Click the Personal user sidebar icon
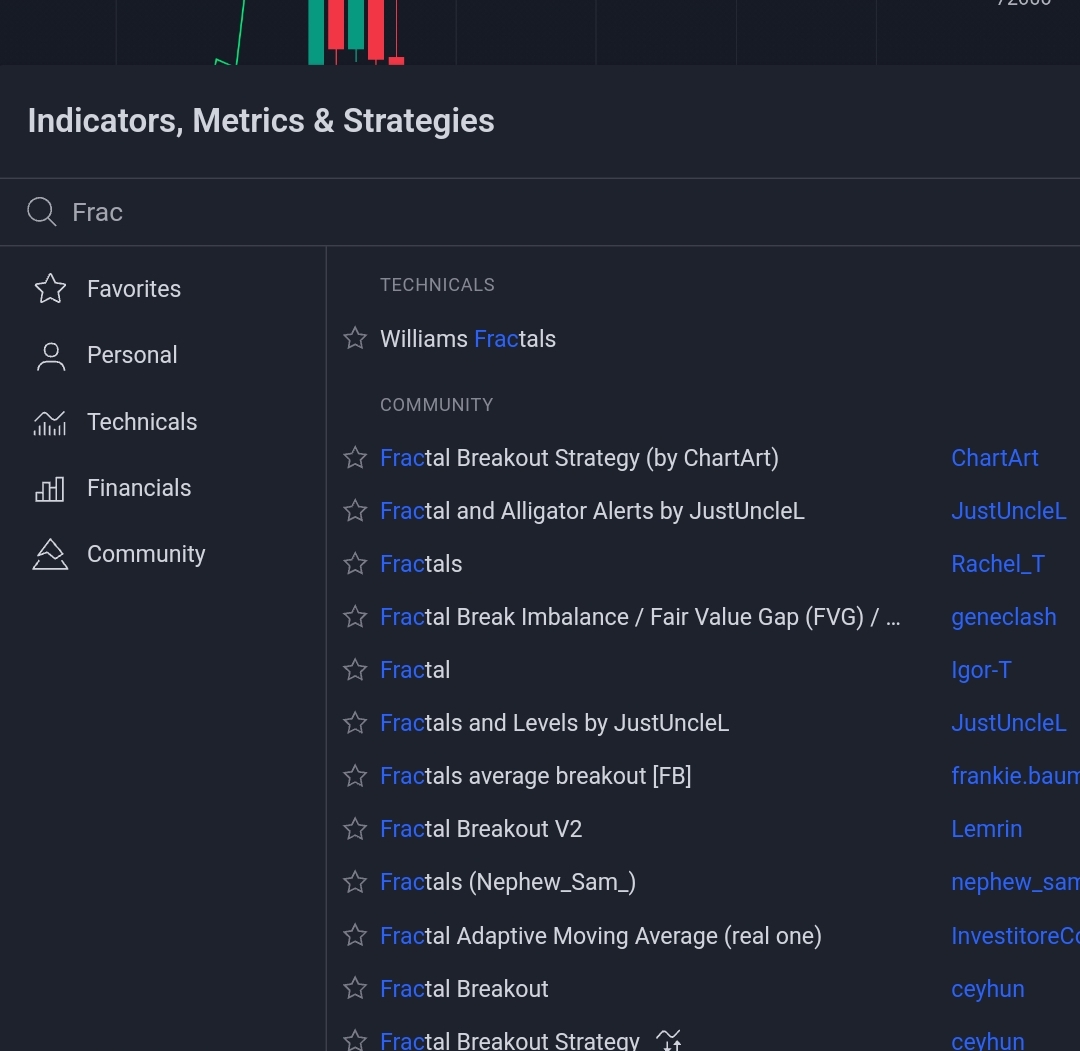The width and height of the screenshot is (1080, 1051). [x=50, y=355]
